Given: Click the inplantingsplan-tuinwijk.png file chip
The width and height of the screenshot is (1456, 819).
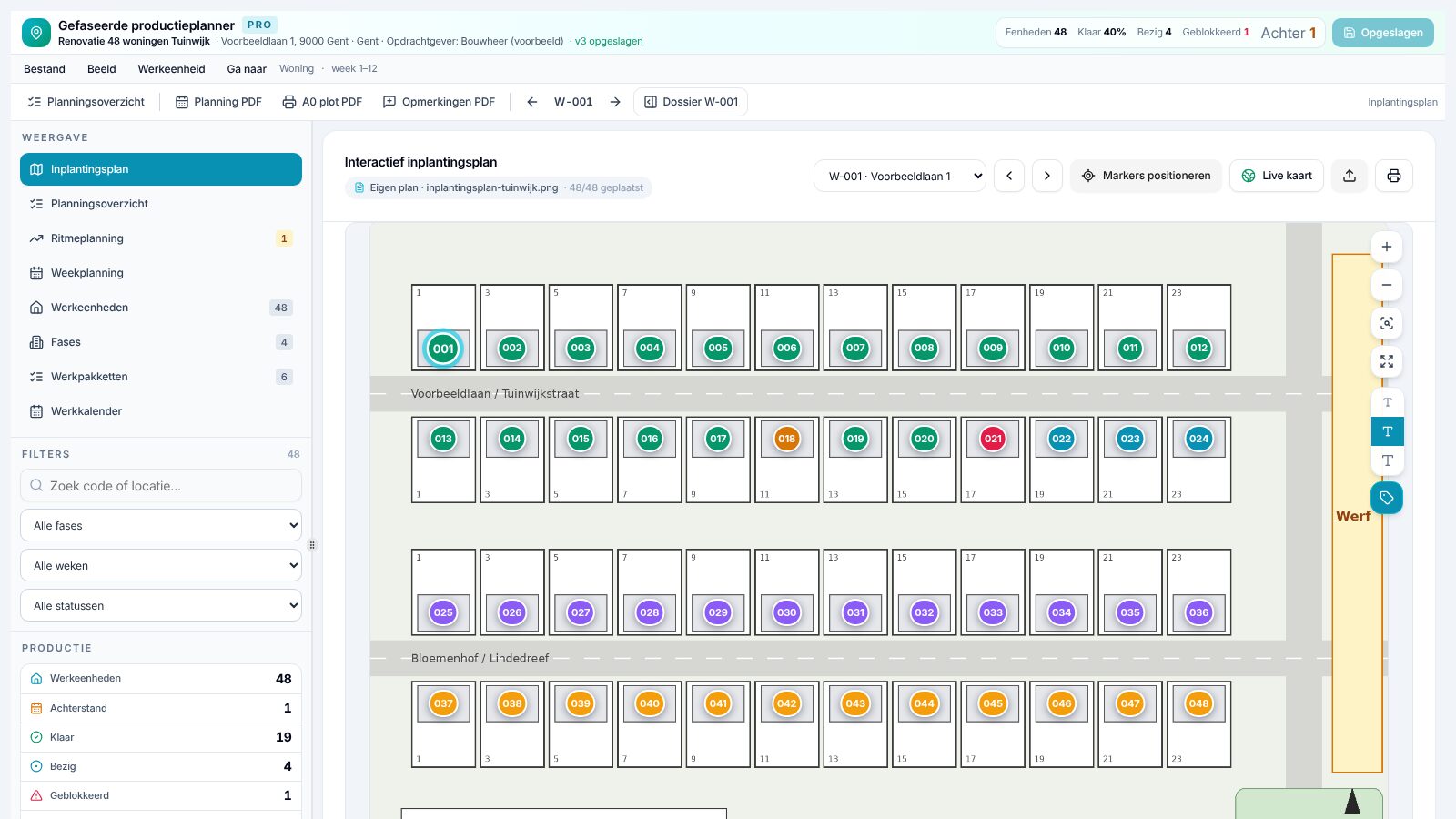Looking at the screenshot, I should [x=498, y=187].
